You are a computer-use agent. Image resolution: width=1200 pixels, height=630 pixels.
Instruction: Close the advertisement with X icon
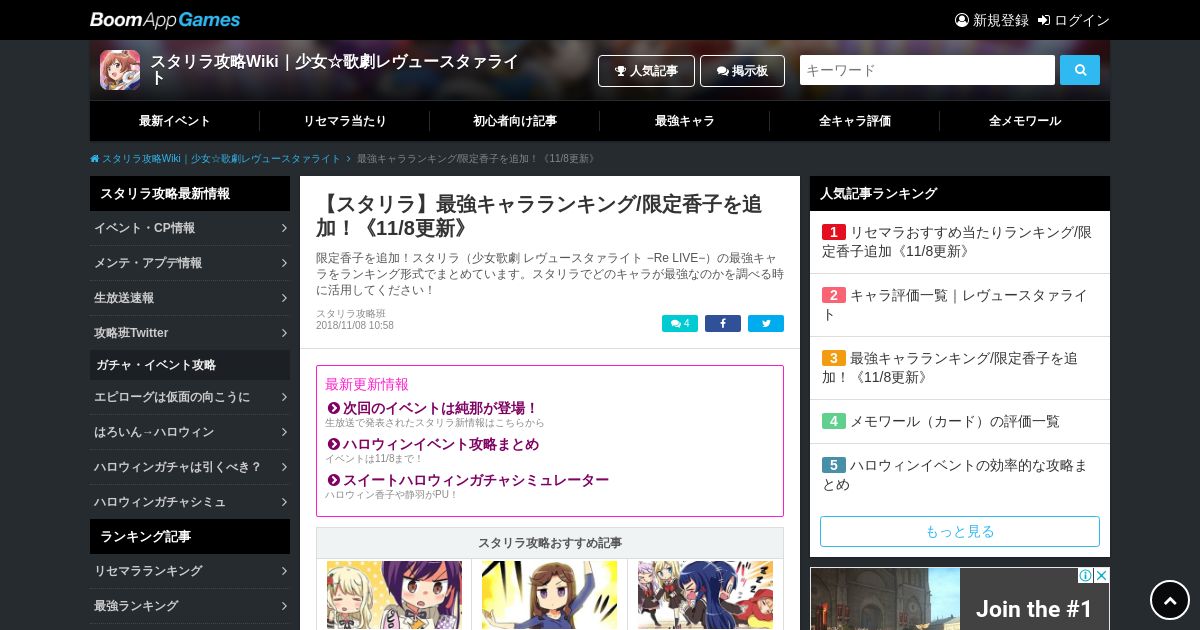[1101, 576]
